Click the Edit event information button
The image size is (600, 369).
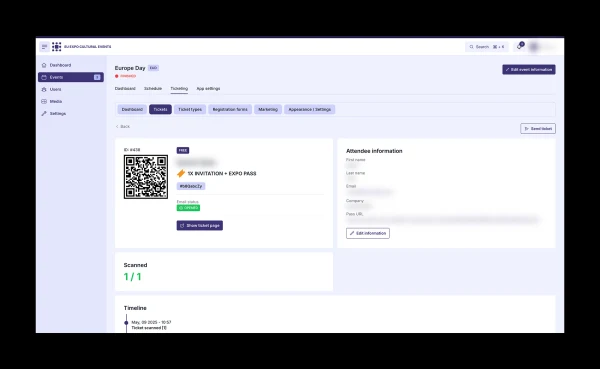[x=529, y=70]
